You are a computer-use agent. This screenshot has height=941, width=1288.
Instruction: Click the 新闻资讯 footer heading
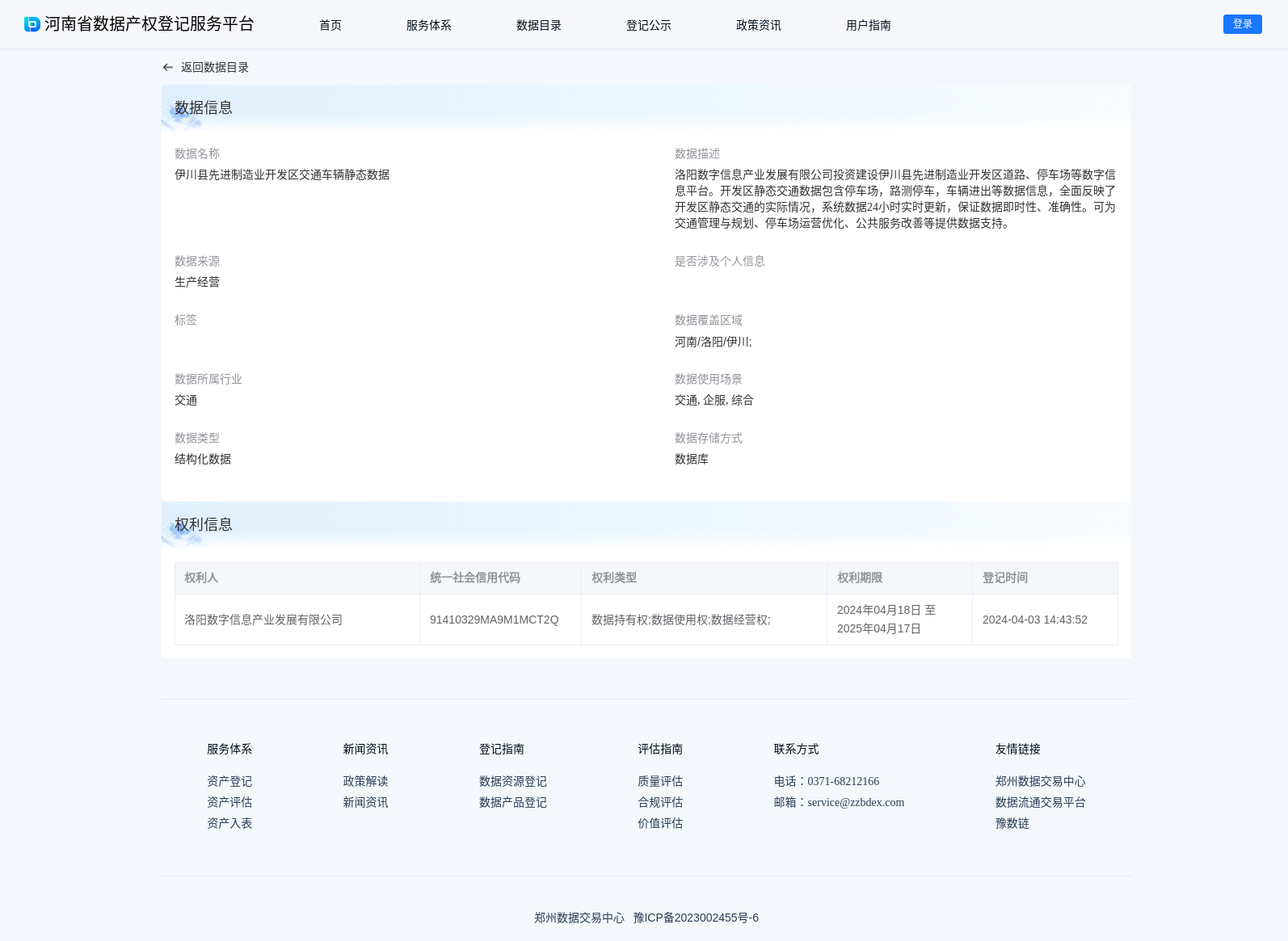point(365,749)
